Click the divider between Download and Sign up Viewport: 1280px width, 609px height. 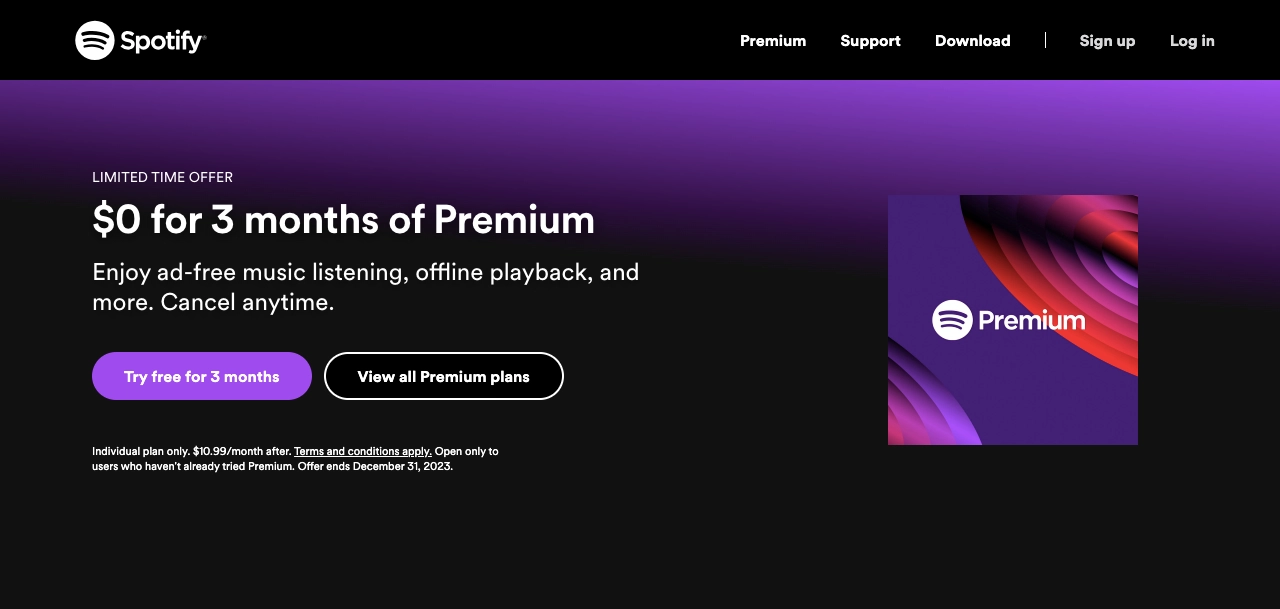pyautogui.click(x=1044, y=40)
